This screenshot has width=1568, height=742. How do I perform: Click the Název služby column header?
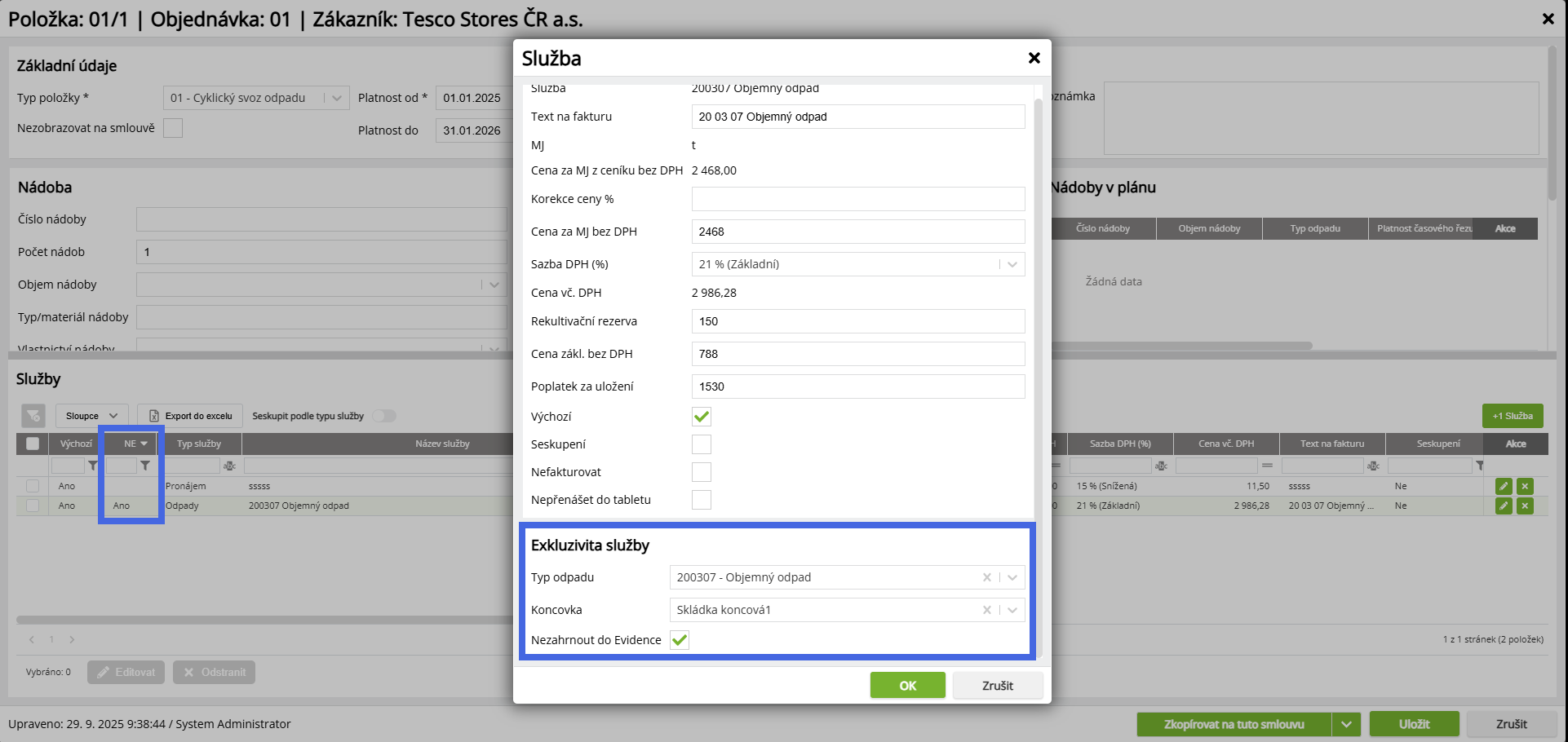pyautogui.click(x=442, y=444)
